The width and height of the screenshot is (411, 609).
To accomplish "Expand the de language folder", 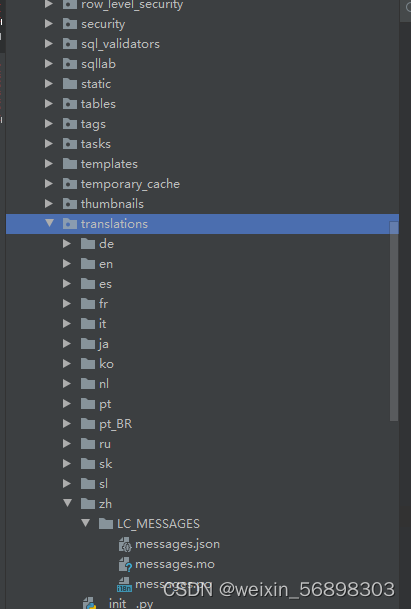I will pyautogui.click(x=67, y=244).
